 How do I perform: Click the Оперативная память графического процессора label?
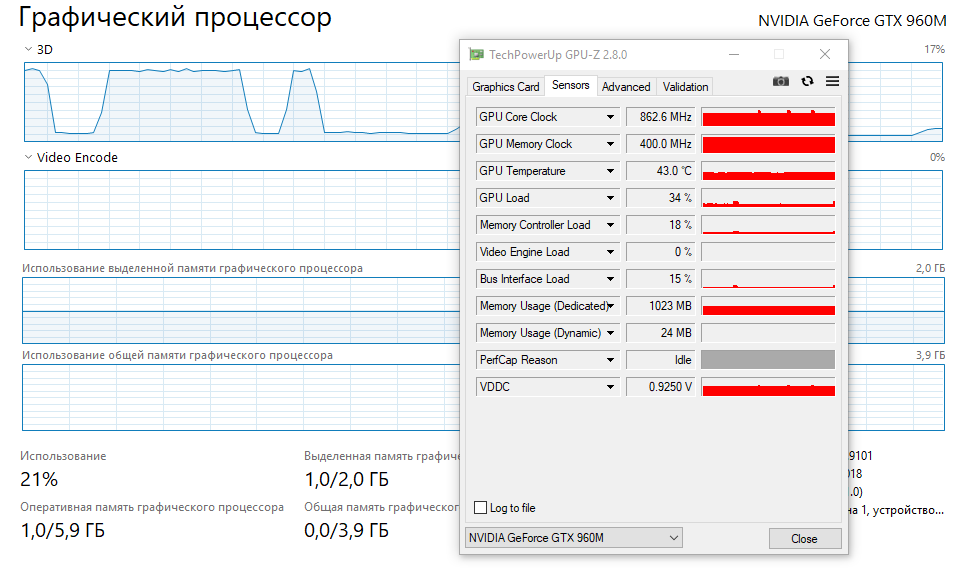tap(152, 507)
